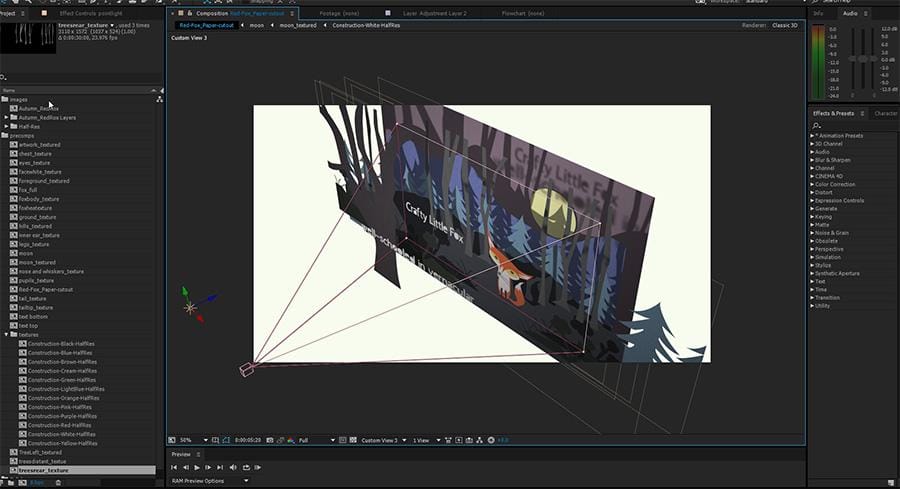
Task: Click the Red-Fox_Paper-cutout breadcrumb button
Action: point(206,25)
